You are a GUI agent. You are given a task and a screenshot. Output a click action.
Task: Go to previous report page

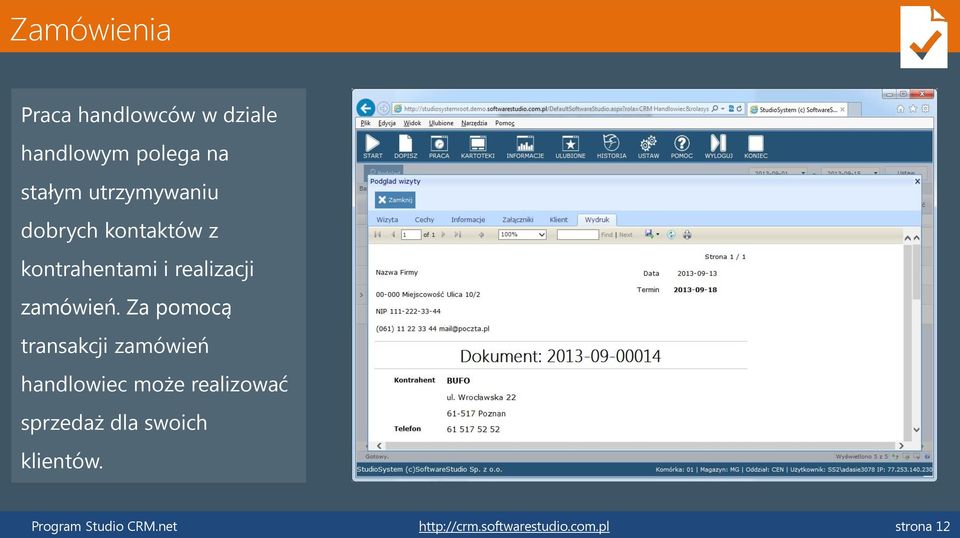pyautogui.click(x=393, y=234)
